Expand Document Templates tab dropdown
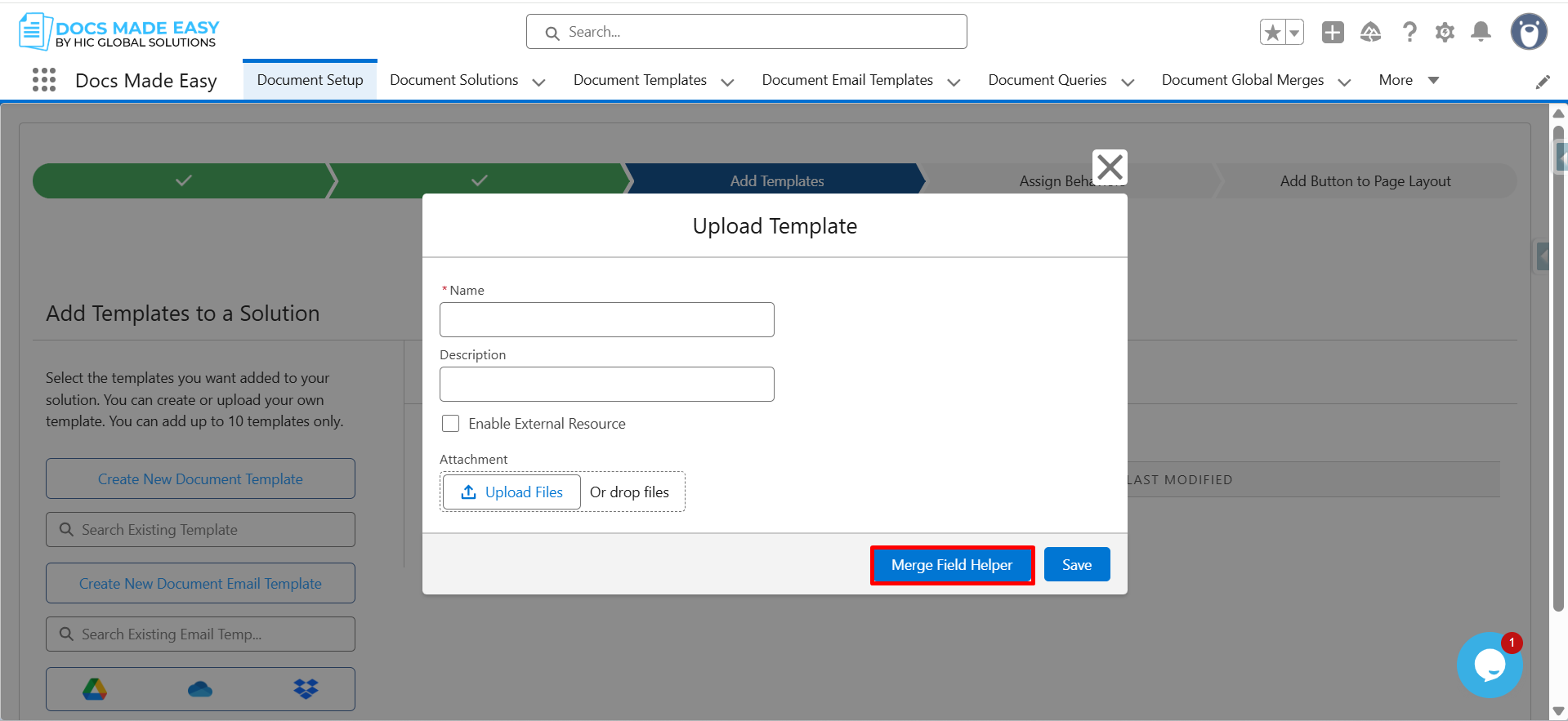 727,82
